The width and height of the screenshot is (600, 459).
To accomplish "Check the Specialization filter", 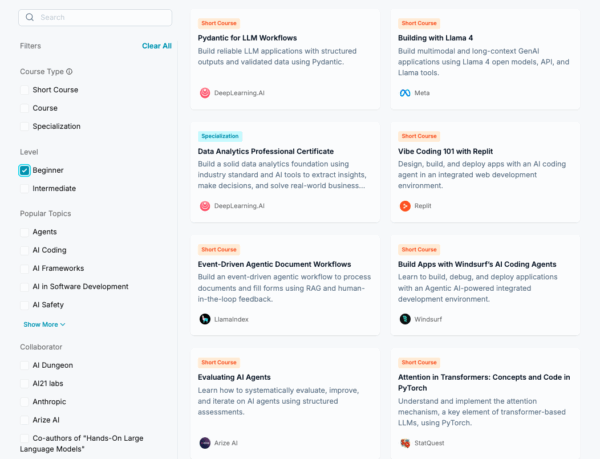I will pos(24,126).
